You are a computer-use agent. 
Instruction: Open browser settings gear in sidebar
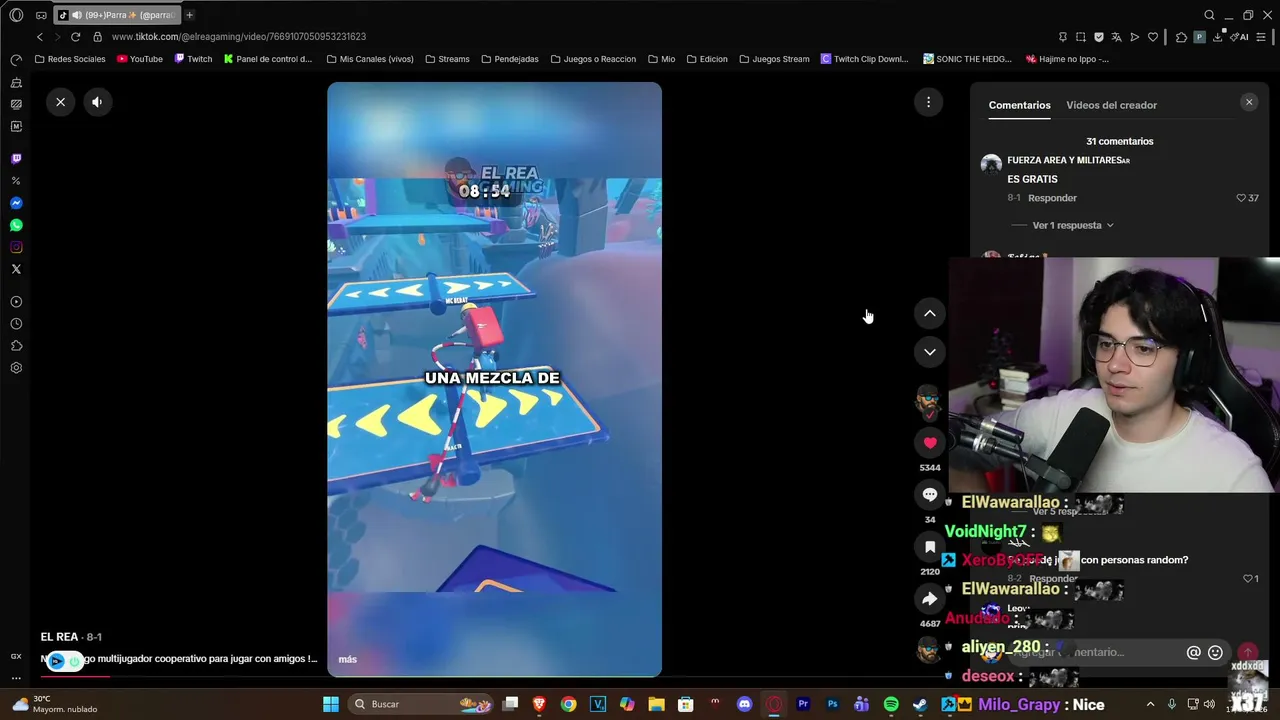(x=16, y=368)
